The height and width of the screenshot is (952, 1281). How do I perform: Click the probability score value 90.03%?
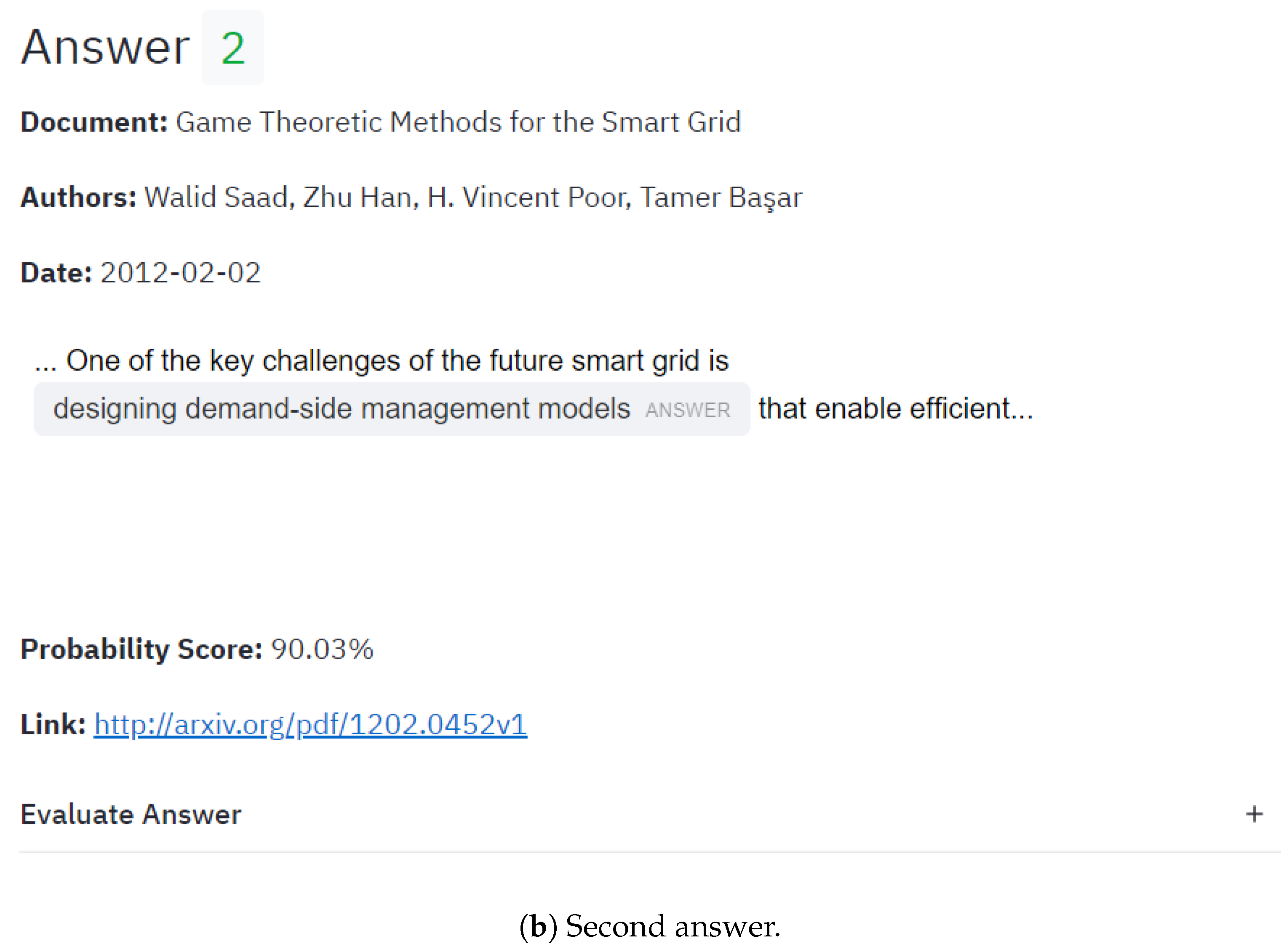[322, 649]
